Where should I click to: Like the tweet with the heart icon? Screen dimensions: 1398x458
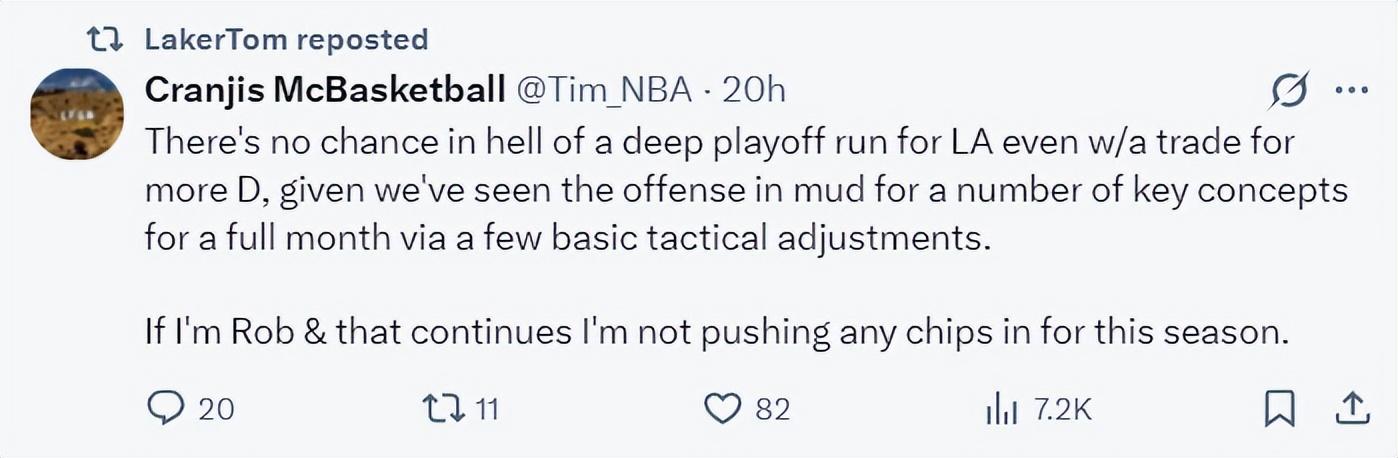click(x=721, y=408)
